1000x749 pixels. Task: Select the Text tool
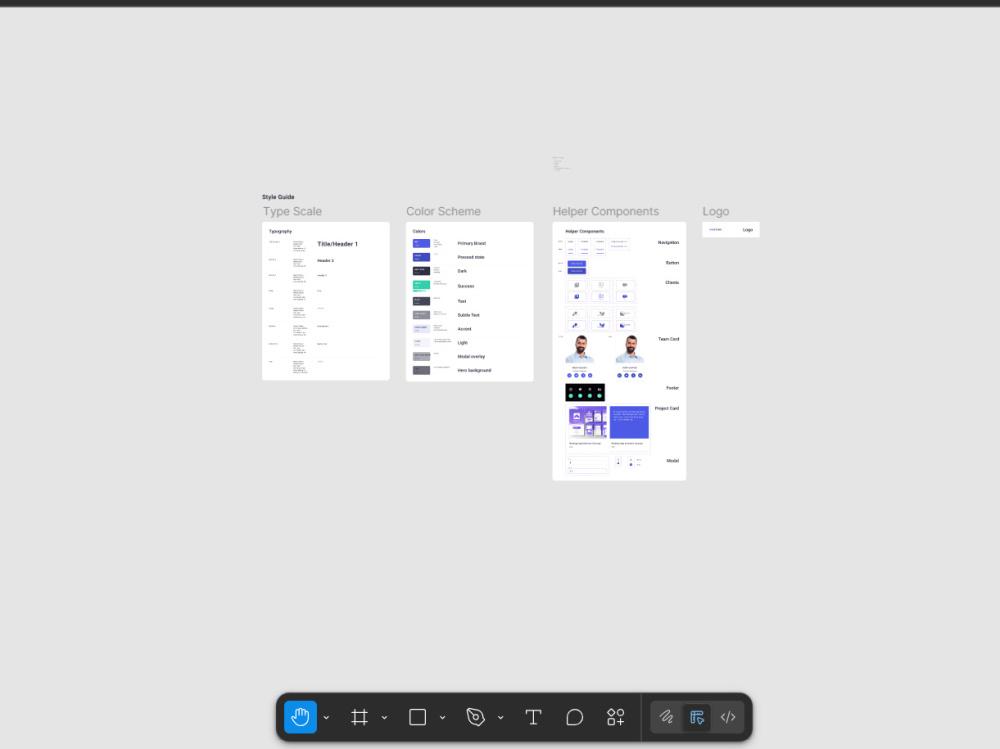click(x=533, y=717)
